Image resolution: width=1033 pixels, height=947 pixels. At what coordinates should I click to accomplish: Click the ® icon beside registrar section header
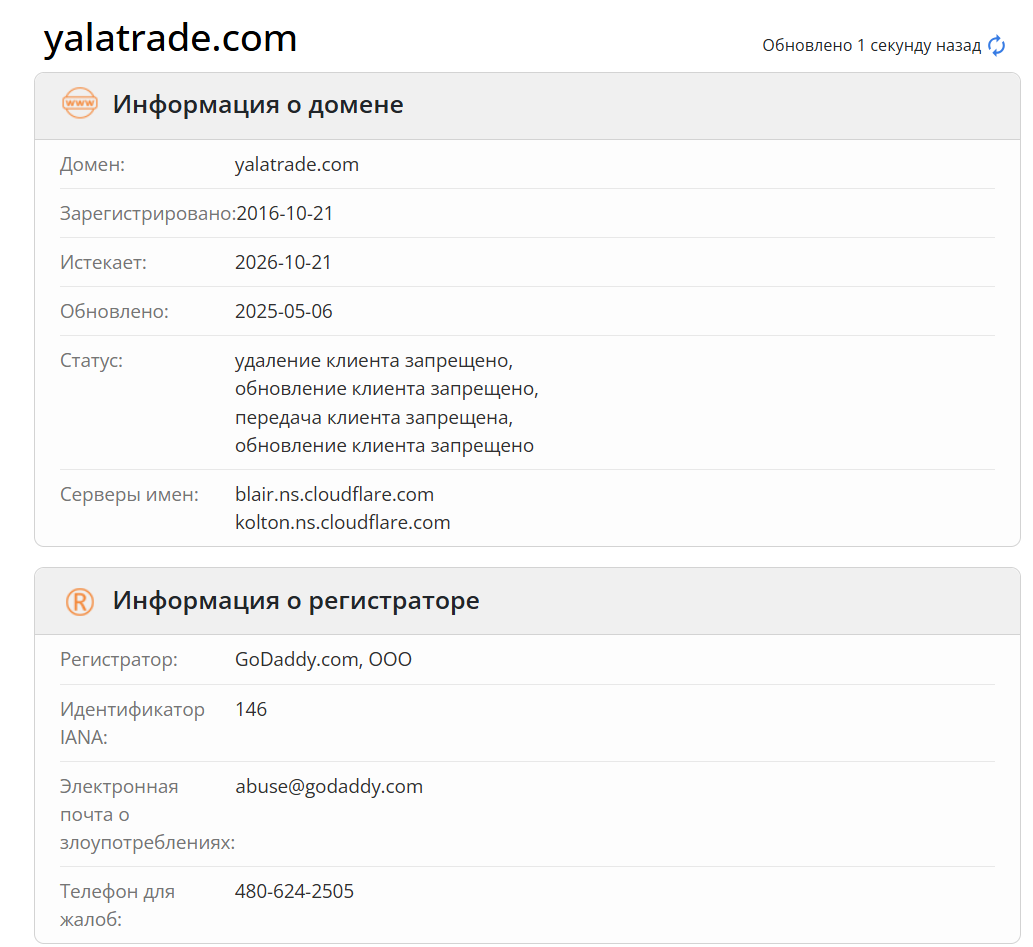point(79,601)
